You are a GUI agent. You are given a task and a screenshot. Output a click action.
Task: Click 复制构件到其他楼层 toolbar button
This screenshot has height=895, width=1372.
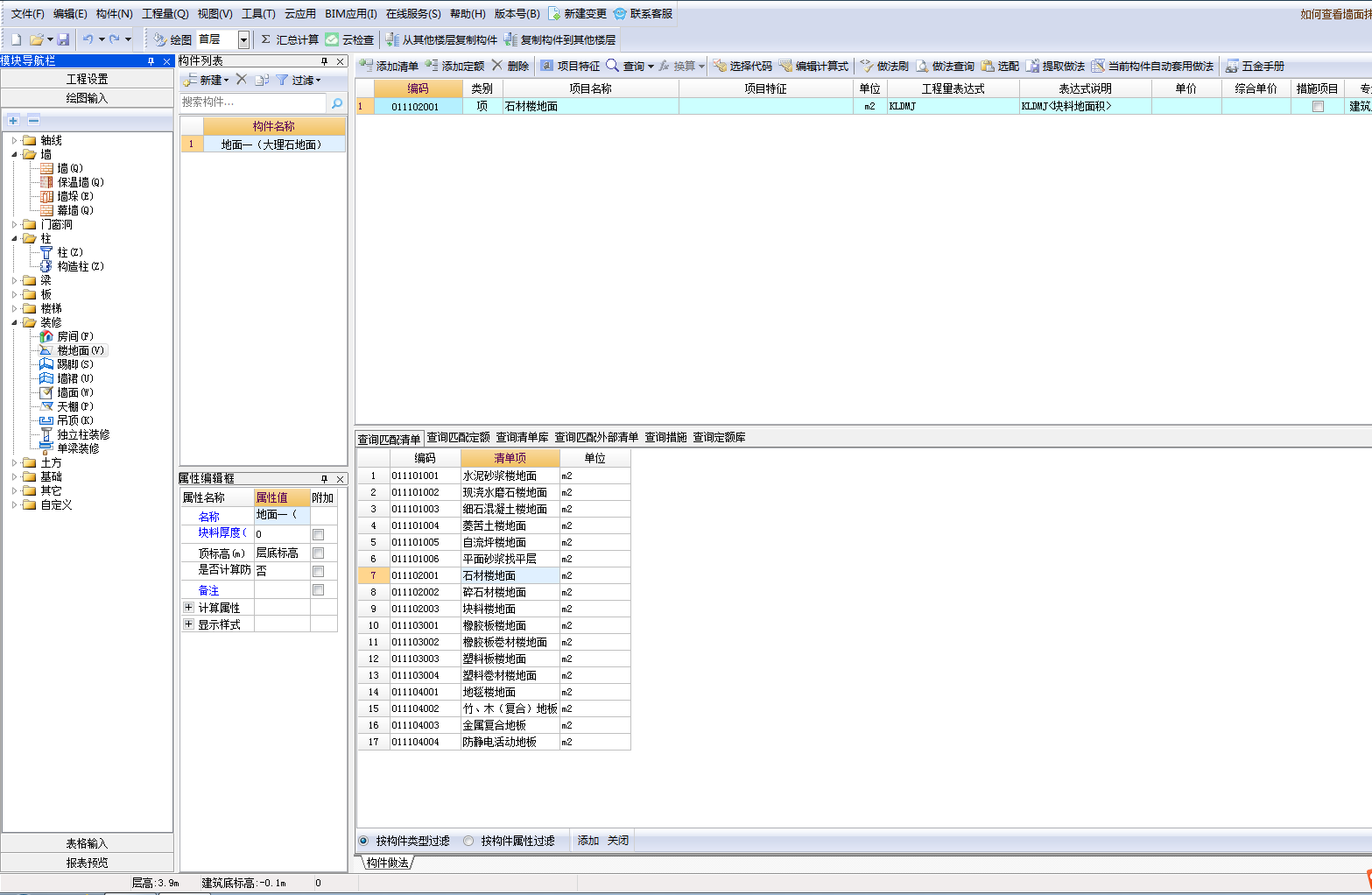[559, 39]
